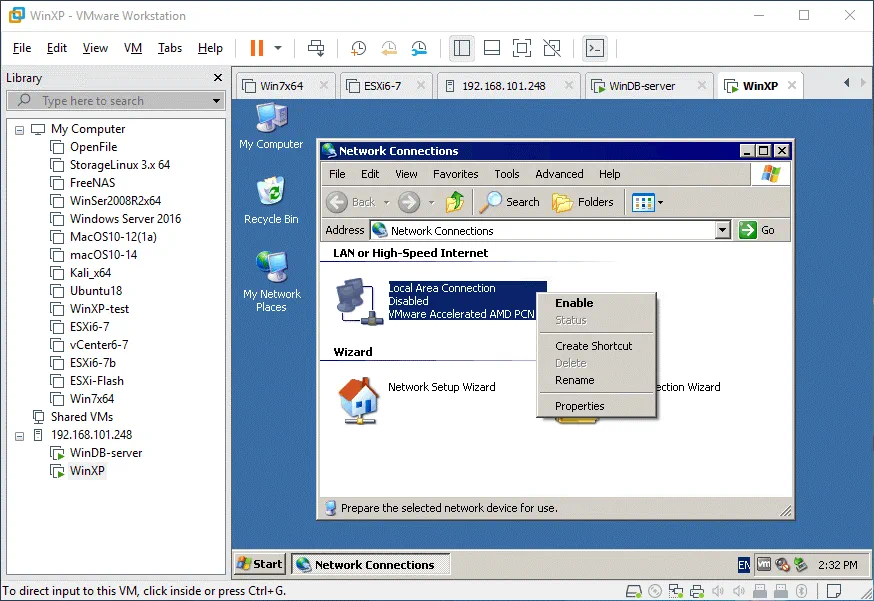Open the power options dropdown arrow
Screen dimensions: 874x601
(x=278, y=48)
